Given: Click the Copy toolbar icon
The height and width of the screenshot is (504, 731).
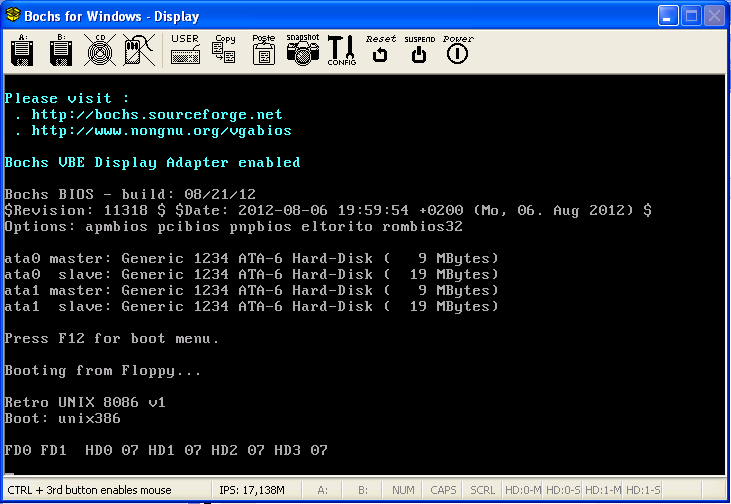Looking at the screenshot, I should coord(224,49).
